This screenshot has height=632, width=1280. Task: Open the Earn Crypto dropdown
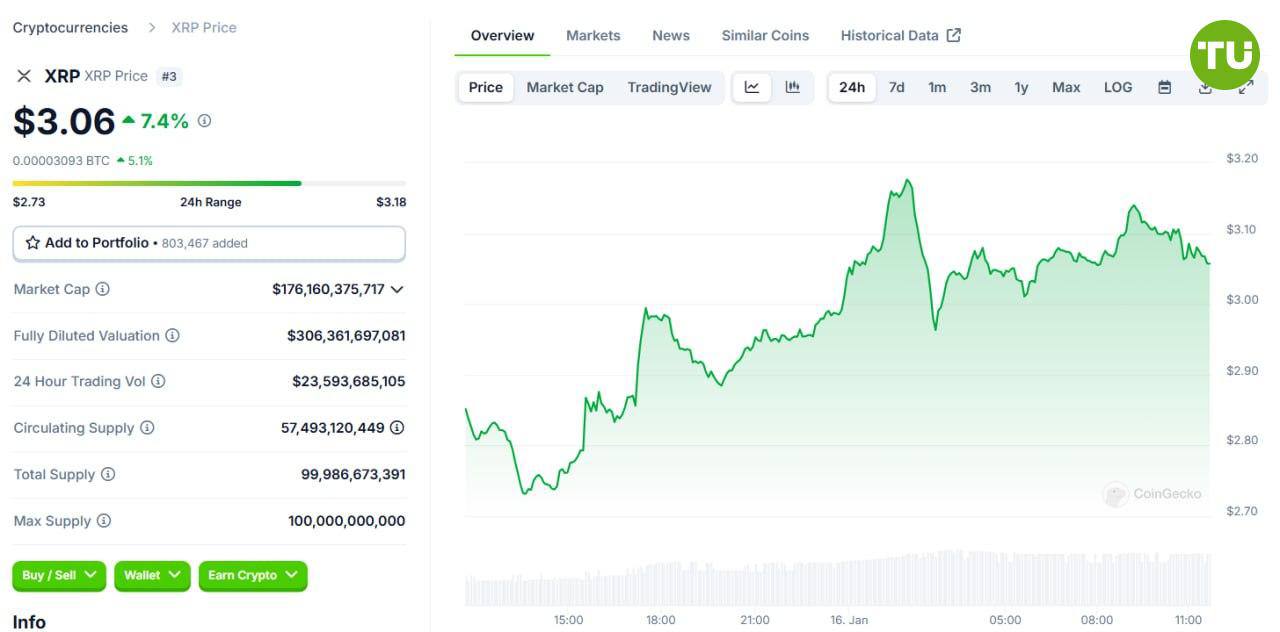point(253,575)
